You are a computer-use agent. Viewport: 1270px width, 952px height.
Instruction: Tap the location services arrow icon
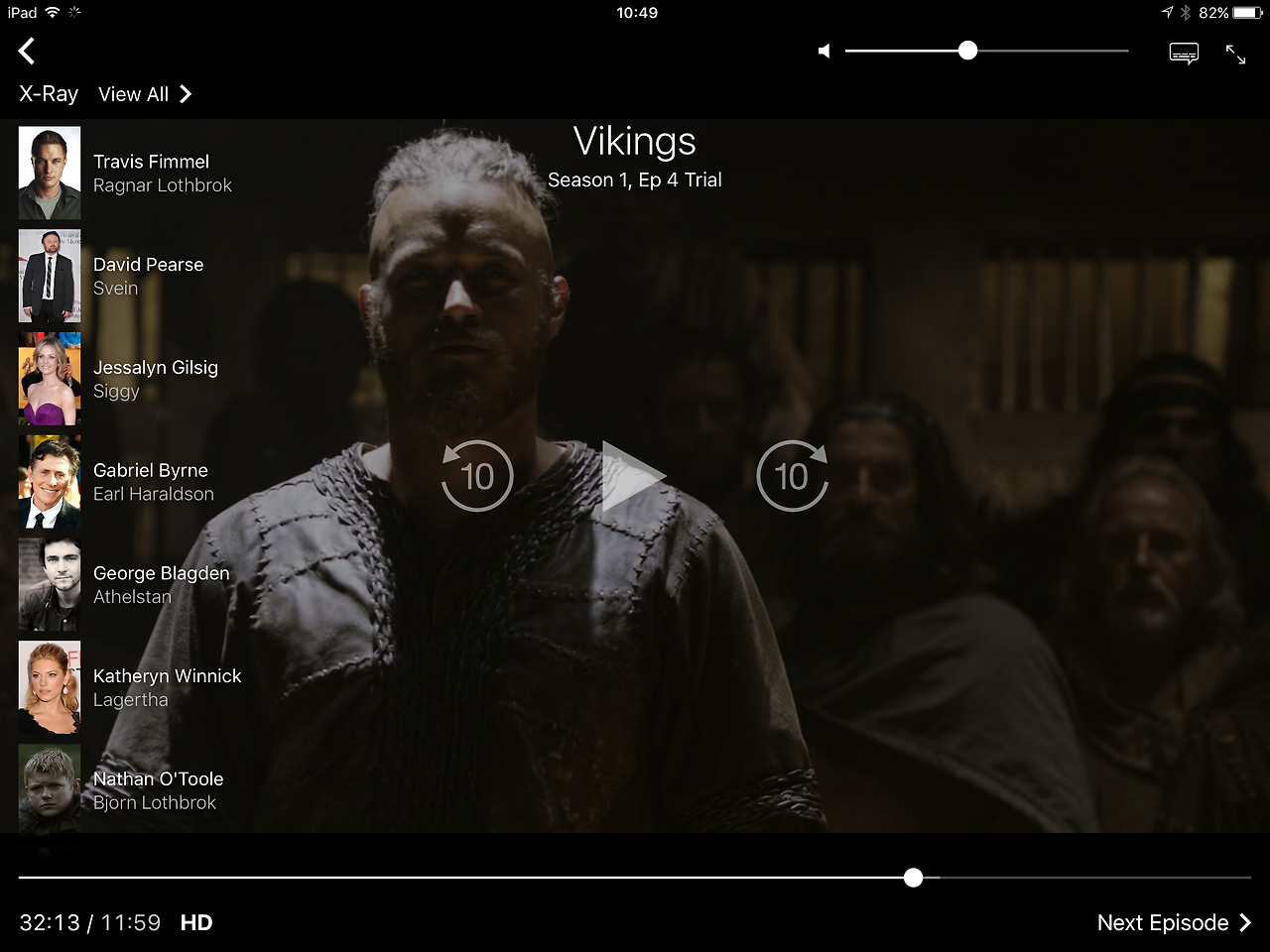coord(1167,13)
